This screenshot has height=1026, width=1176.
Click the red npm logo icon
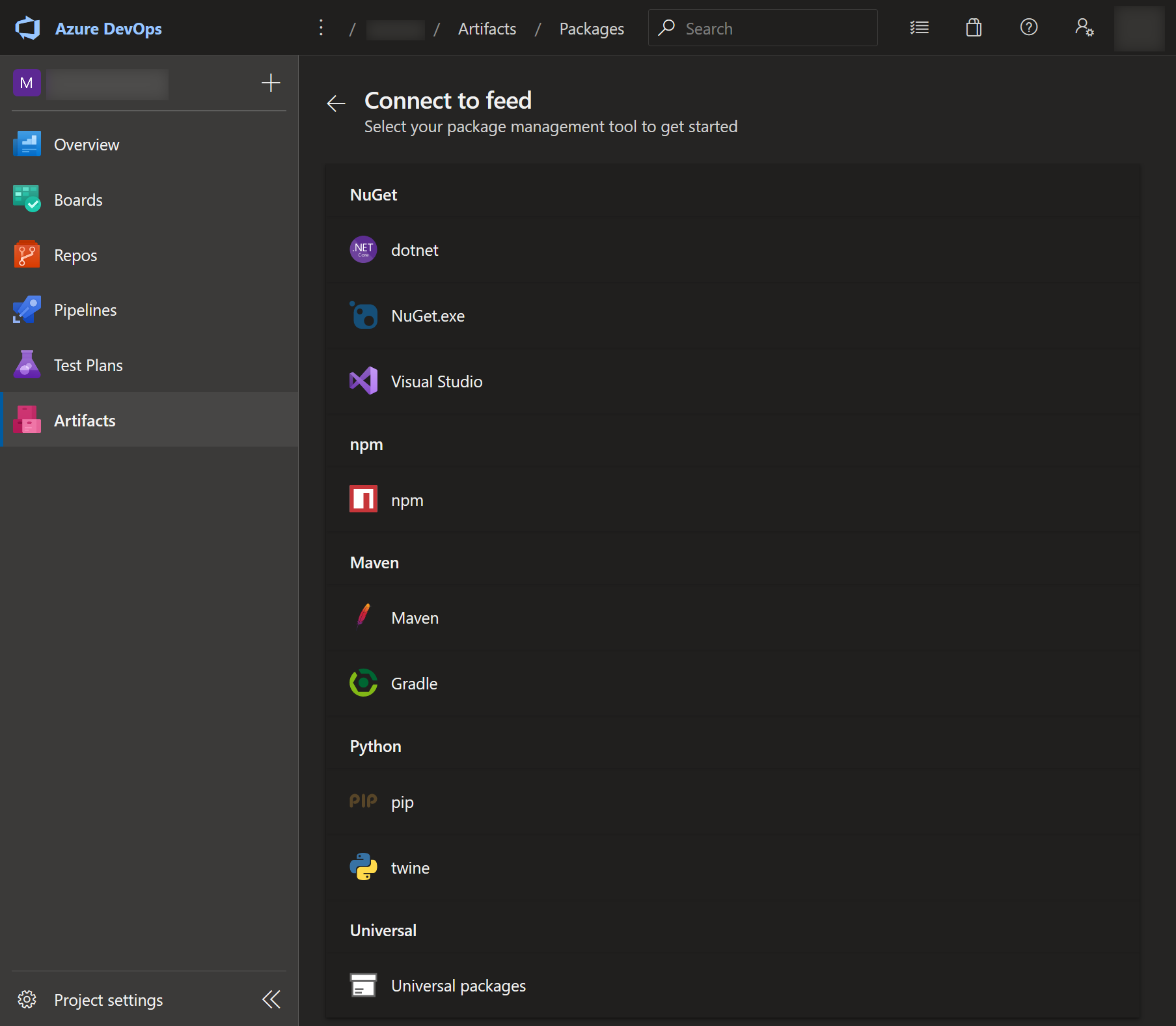pyautogui.click(x=363, y=499)
